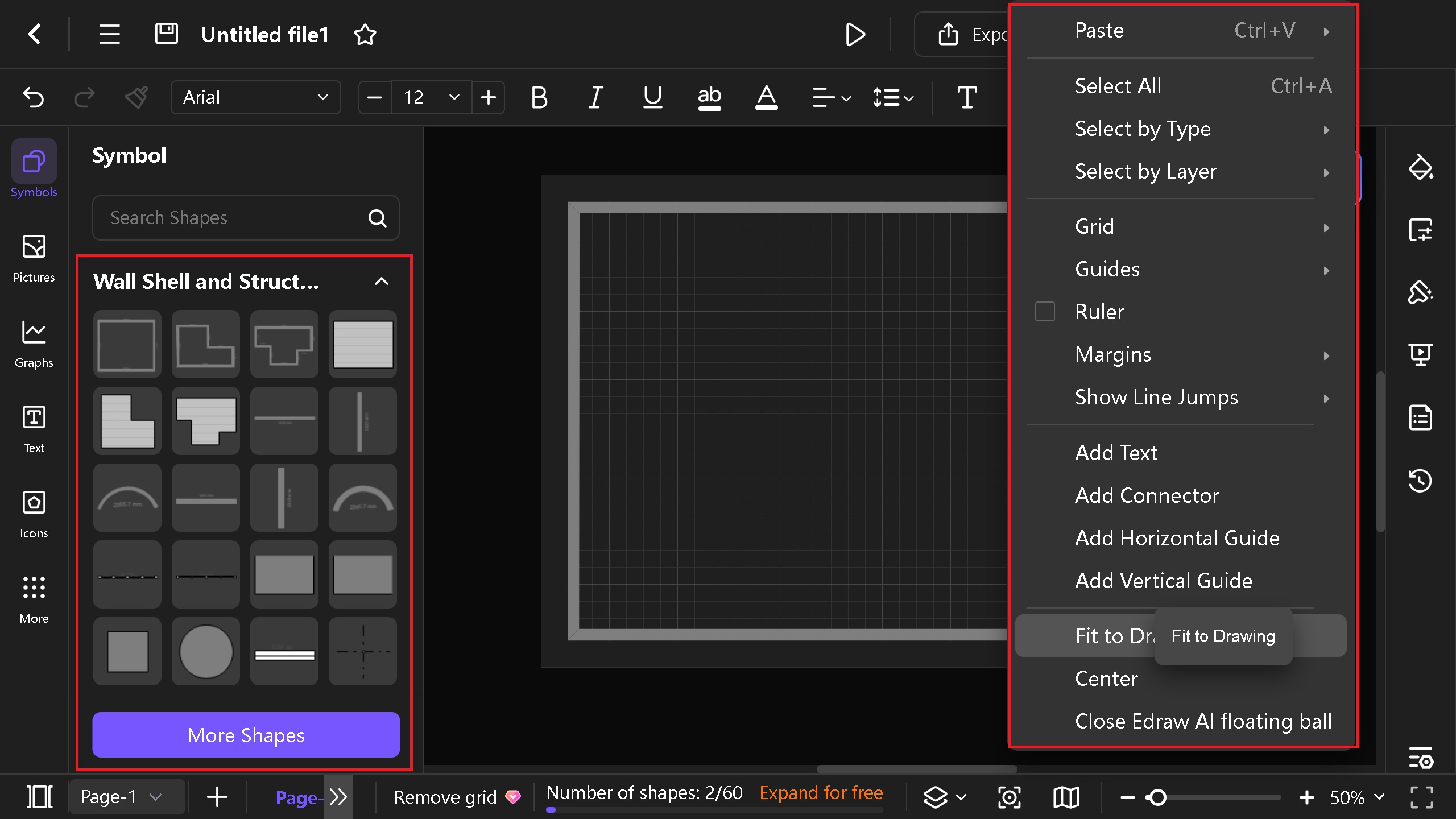Open the font size 12 dropdown

point(431,97)
